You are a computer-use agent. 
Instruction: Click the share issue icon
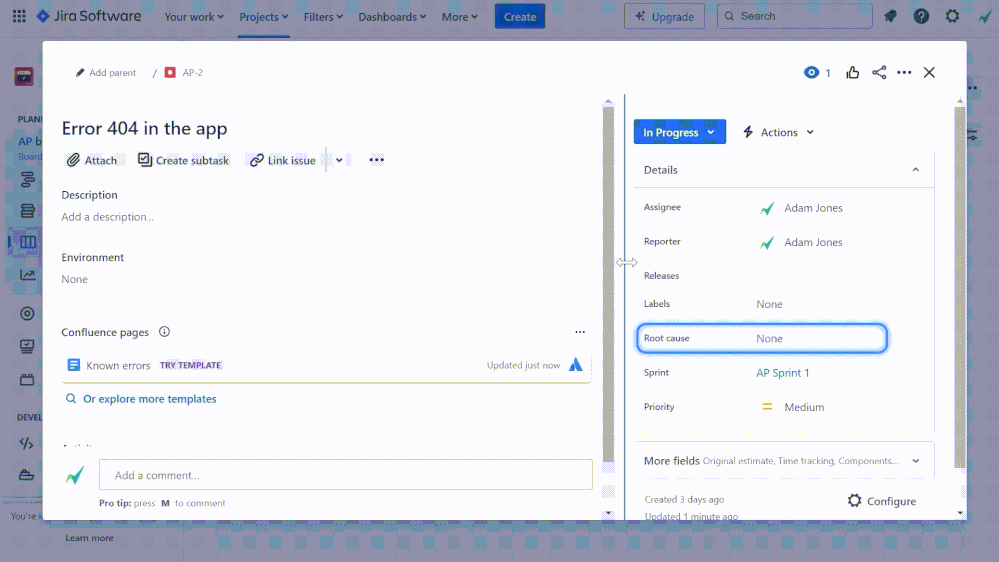[x=879, y=73]
